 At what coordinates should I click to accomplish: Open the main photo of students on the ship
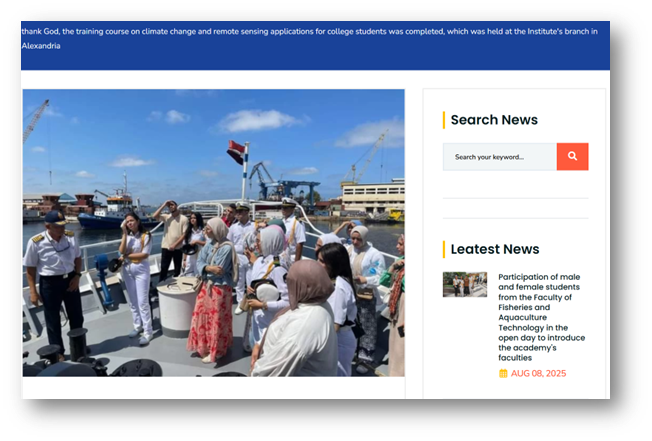tap(213, 232)
